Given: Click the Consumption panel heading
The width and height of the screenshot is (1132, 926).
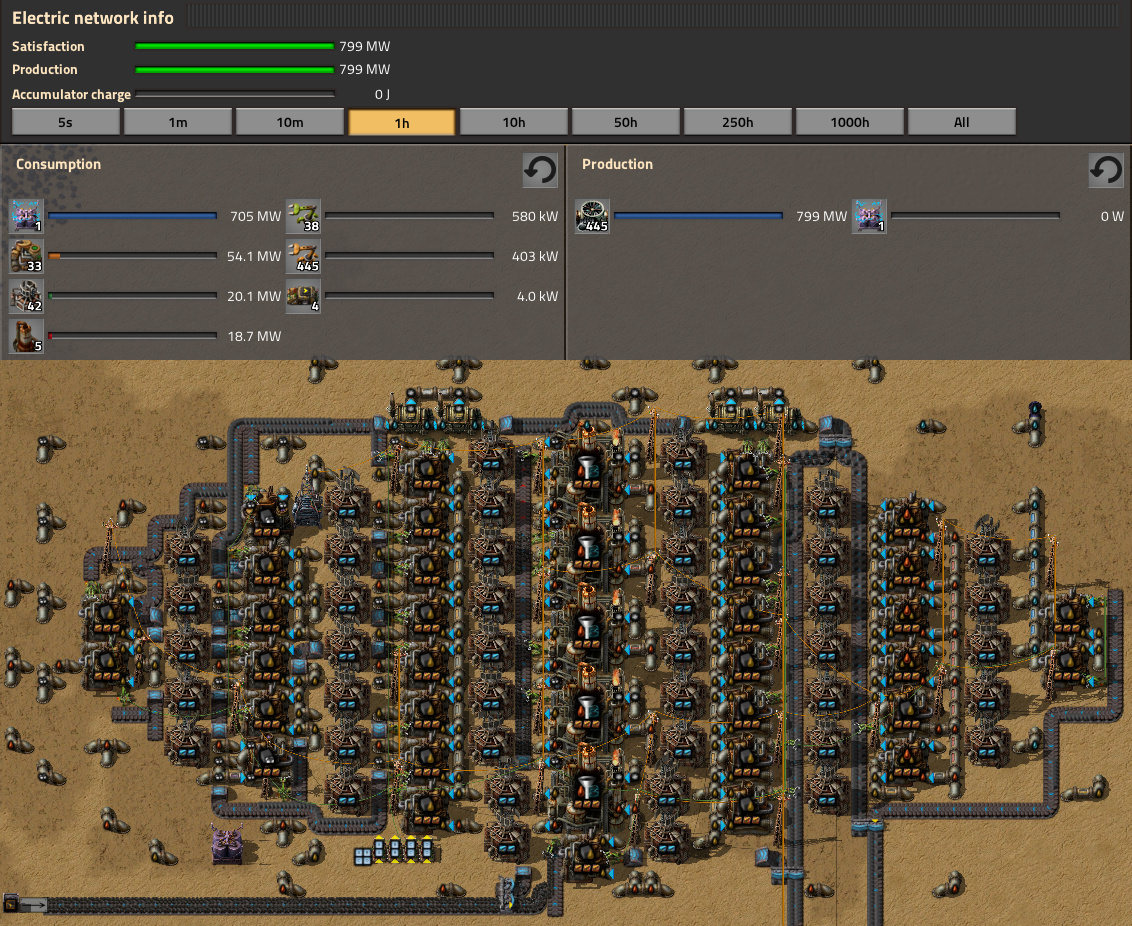Looking at the screenshot, I should tap(58, 164).
